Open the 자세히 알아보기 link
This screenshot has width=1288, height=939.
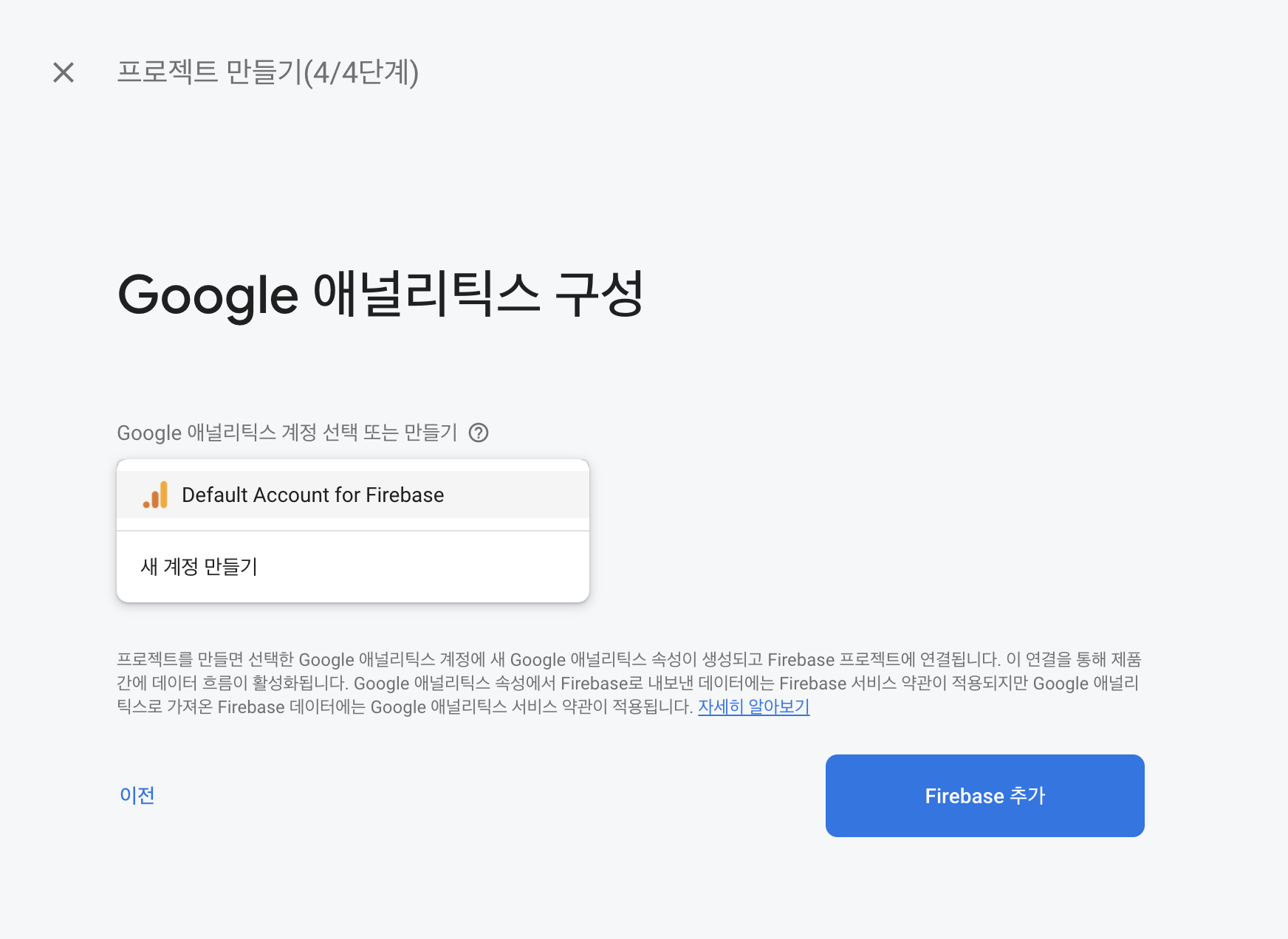coord(753,706)
